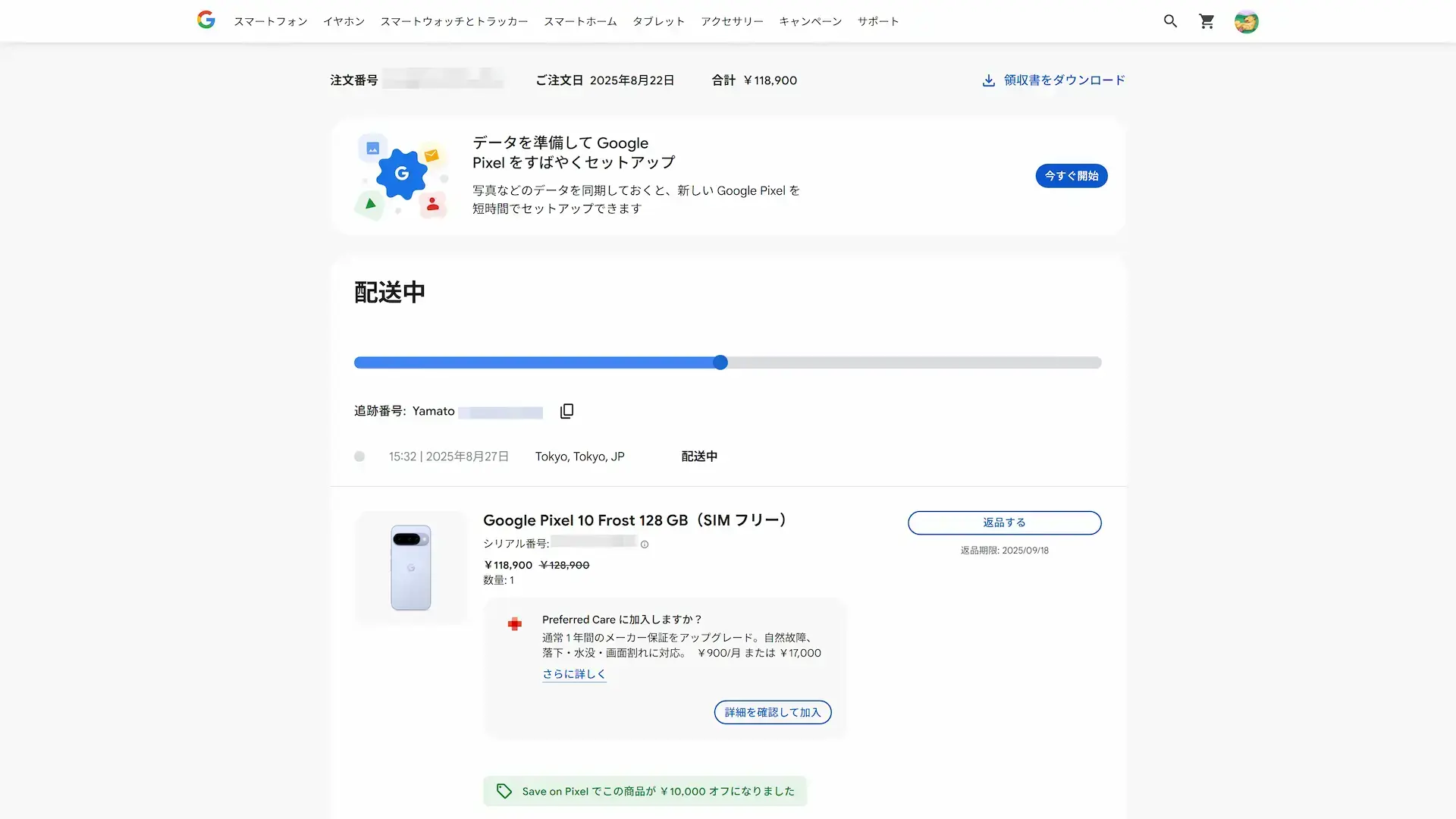Click the shipping progress bar
The width and height of the screenshot is (1456, 819).
point(726,362)
